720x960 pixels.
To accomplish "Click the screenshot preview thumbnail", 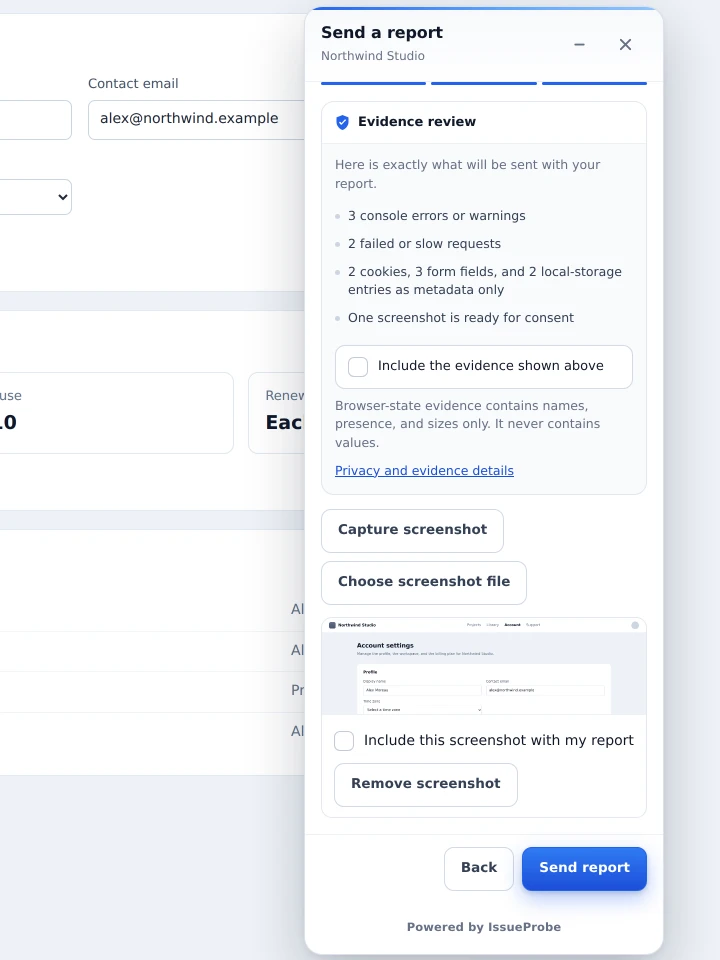I will (x=484, y=666).
